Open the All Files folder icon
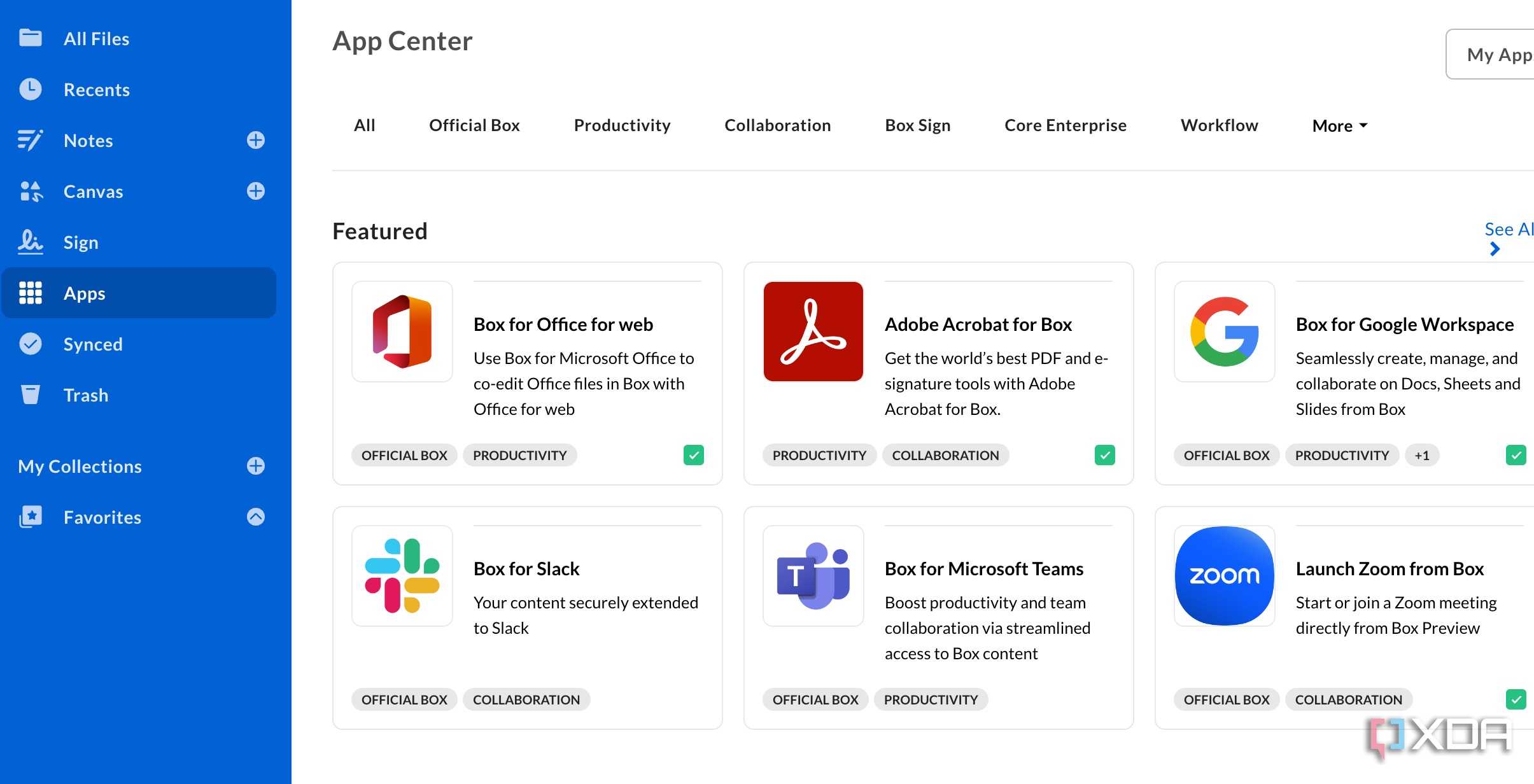This screenshot has height=784, width=1534. tap(31, 38)
